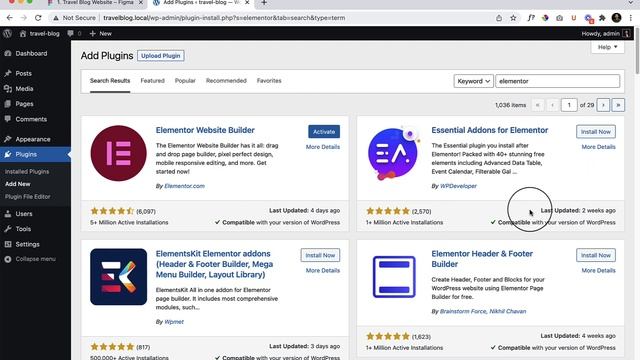
Task: Switch to Favorites plugins tab
Action: click(269, 81)
